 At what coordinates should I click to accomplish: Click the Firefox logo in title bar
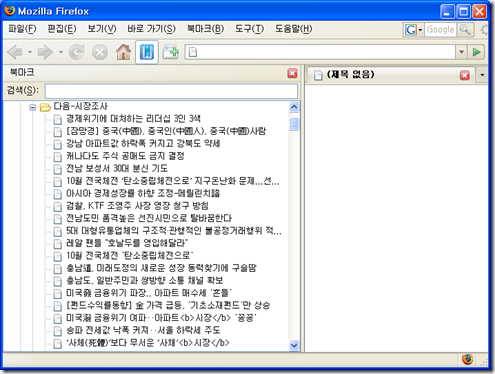click(x=10, y=10)
